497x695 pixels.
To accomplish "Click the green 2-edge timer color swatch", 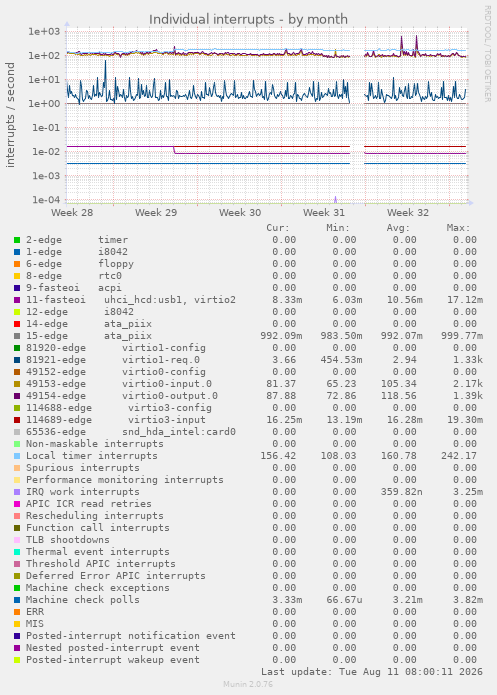I will (17, 240).
